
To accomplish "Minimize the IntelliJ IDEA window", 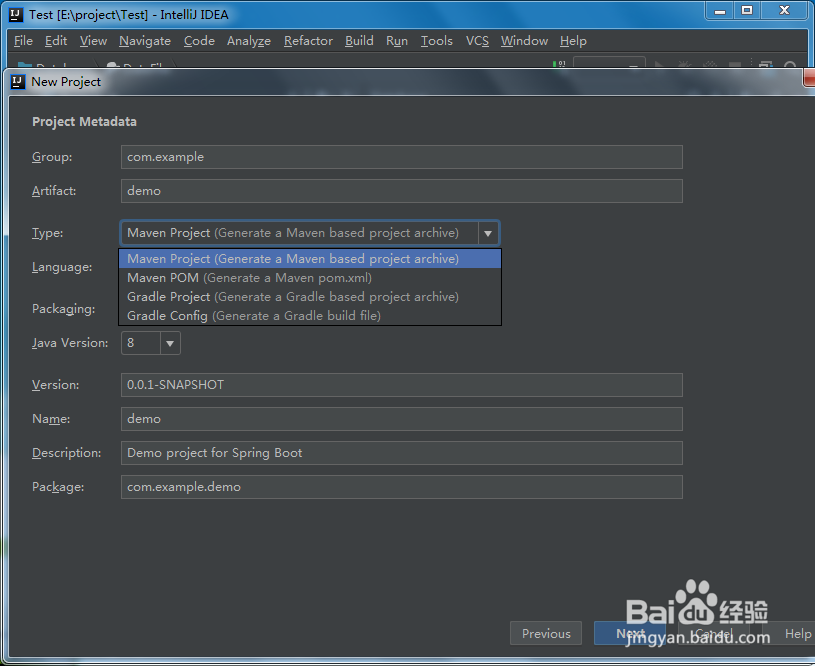I will tap(720, 11).
